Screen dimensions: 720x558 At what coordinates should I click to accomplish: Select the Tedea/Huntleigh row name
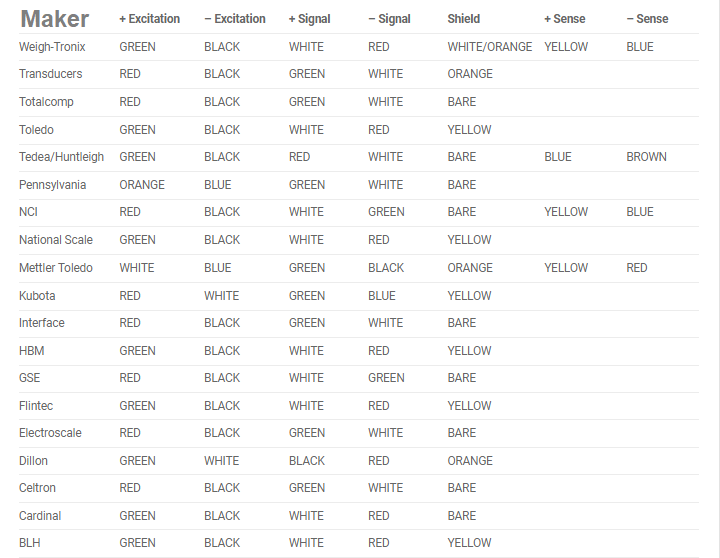tap(61, 157)
